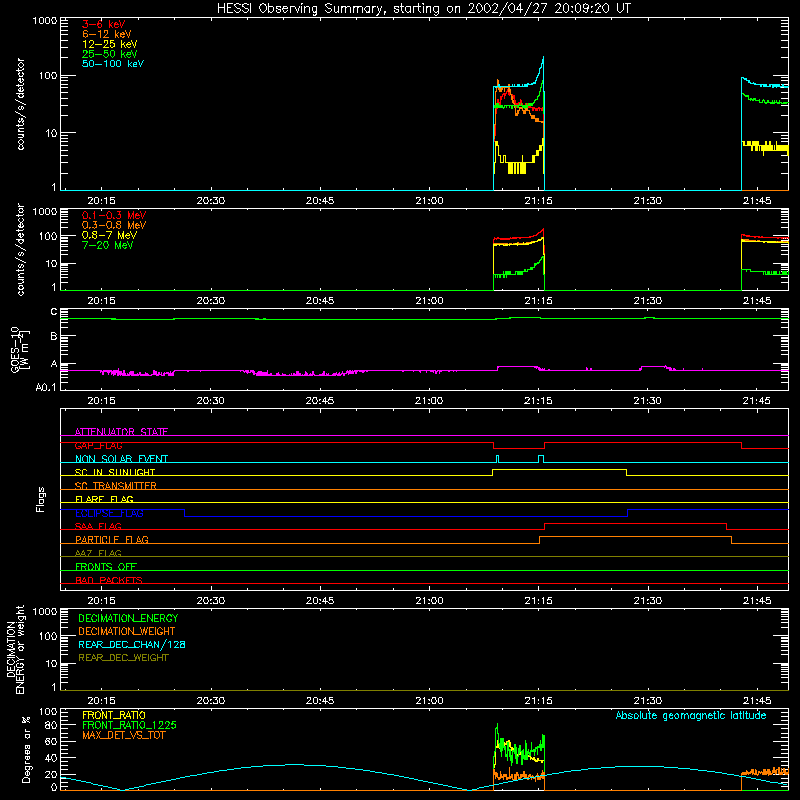Image resolution: width=800 pixels, height=800 pixels.
Task: Click the DECIMATION_WEIGHT legend label
Action: coord(127,631)
